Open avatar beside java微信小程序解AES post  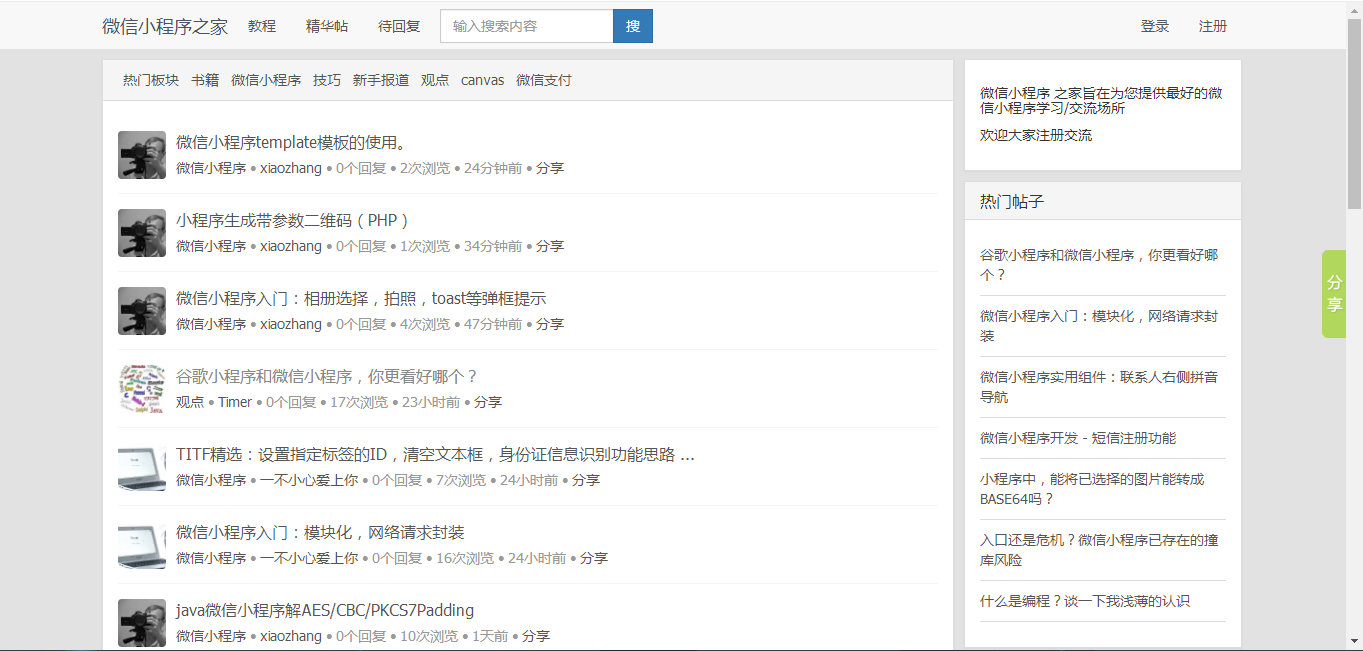coord(142,623)
